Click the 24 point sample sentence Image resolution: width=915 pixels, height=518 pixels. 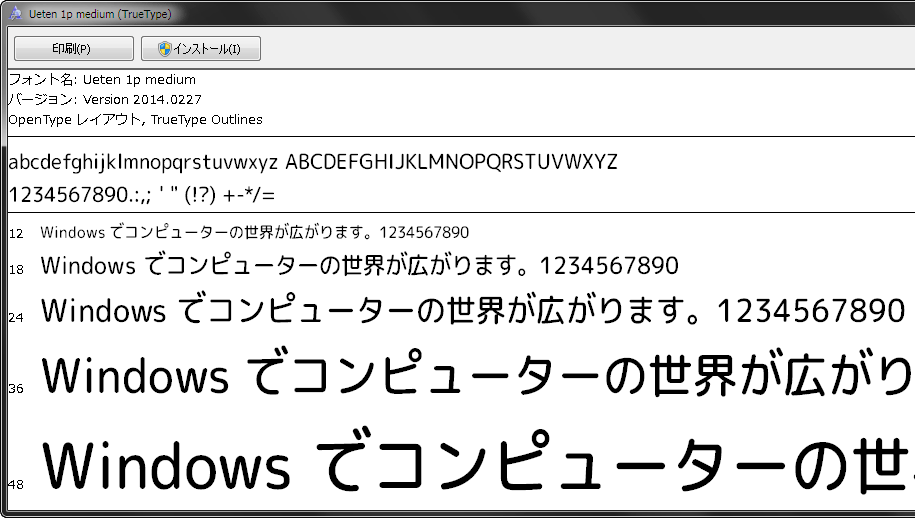tap(473, 310)
